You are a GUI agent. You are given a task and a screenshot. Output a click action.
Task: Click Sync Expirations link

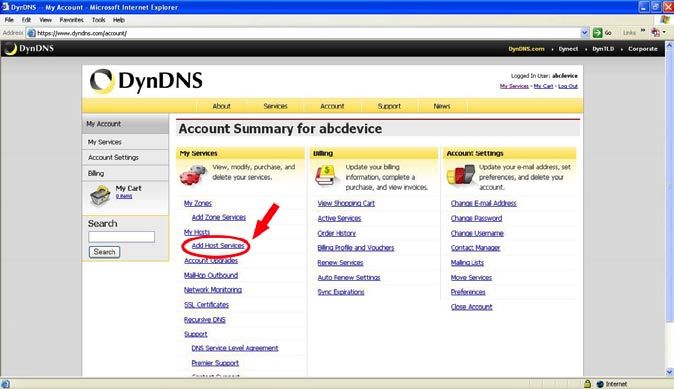341,292
